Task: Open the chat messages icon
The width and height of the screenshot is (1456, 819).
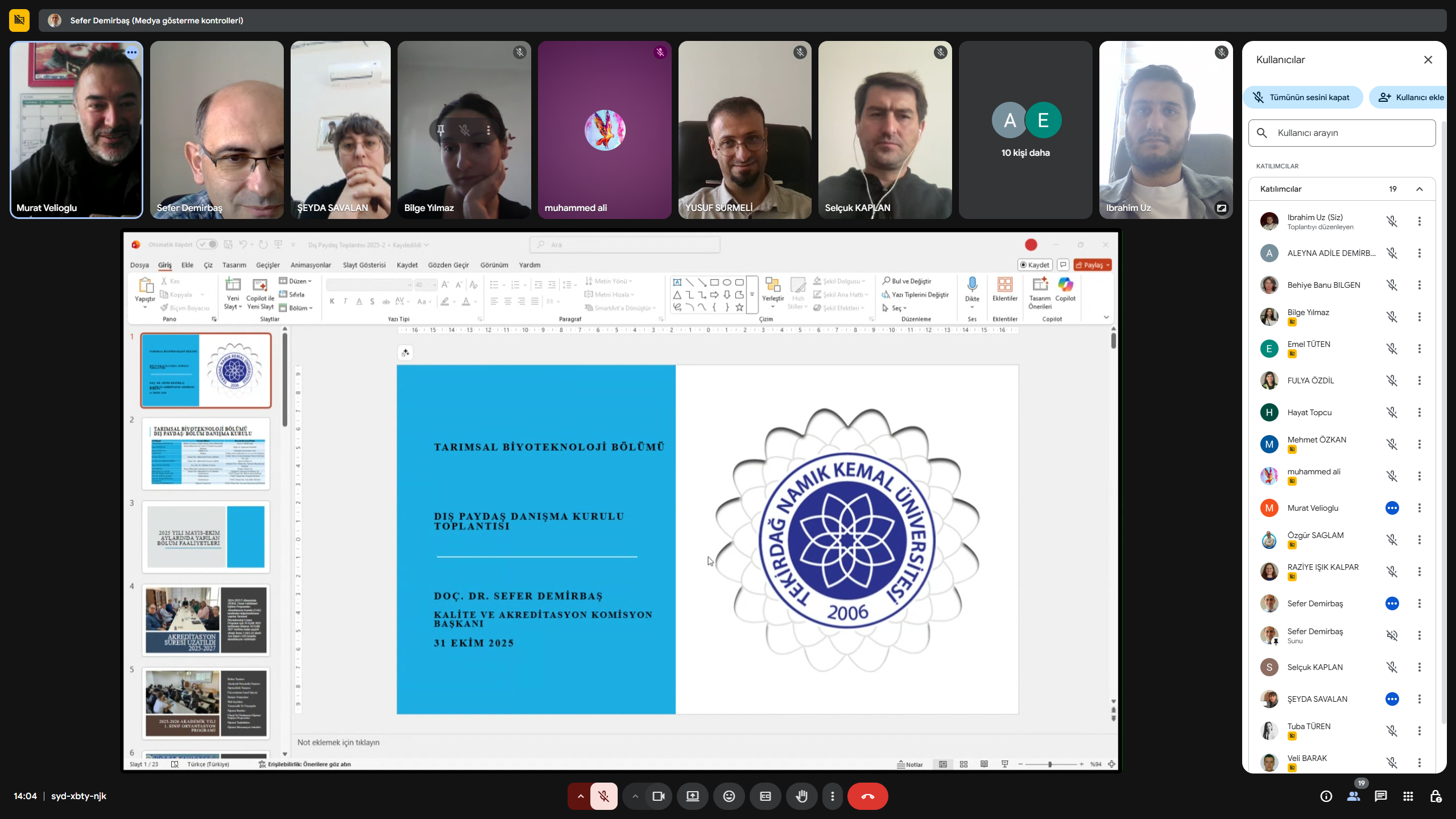Action: [1381, 796]
